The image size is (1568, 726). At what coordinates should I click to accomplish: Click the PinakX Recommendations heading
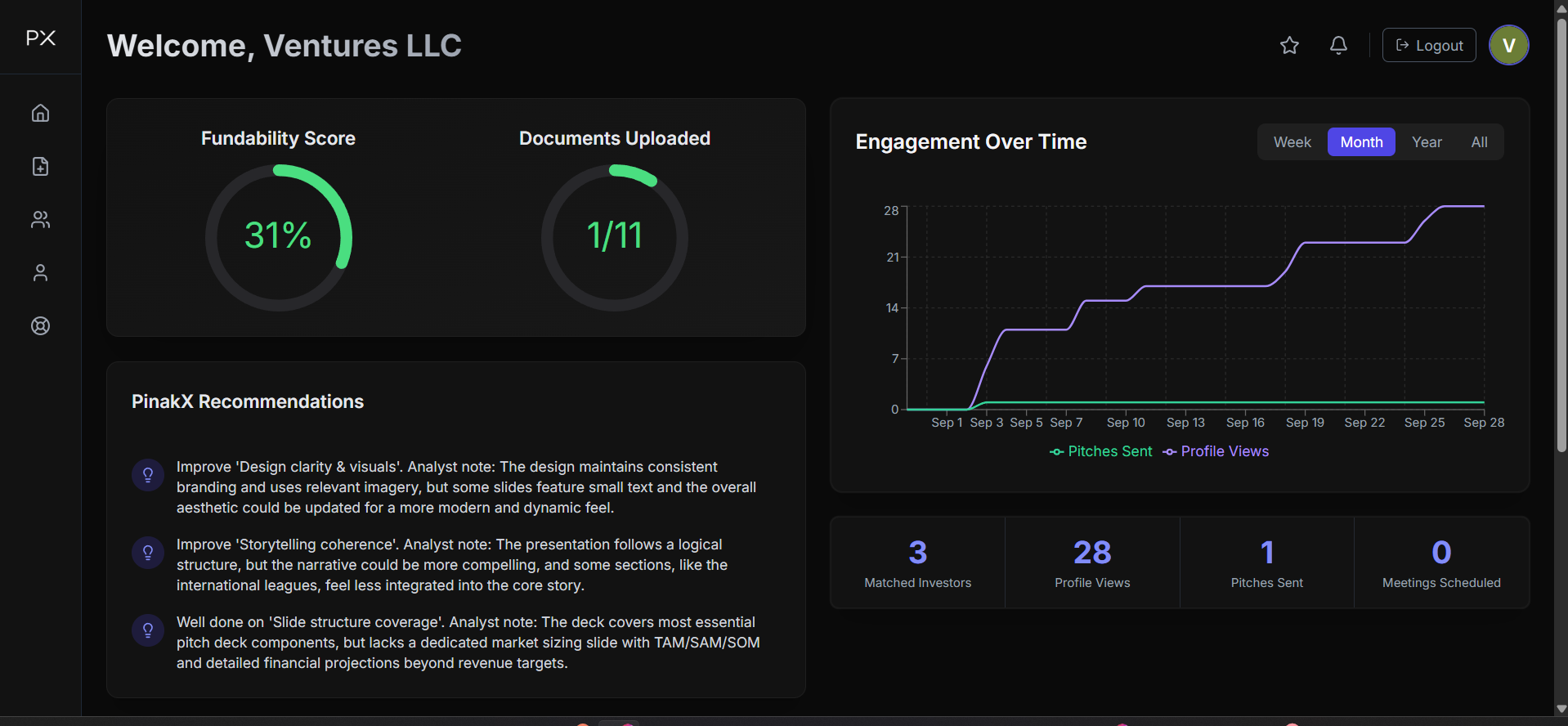248,401
